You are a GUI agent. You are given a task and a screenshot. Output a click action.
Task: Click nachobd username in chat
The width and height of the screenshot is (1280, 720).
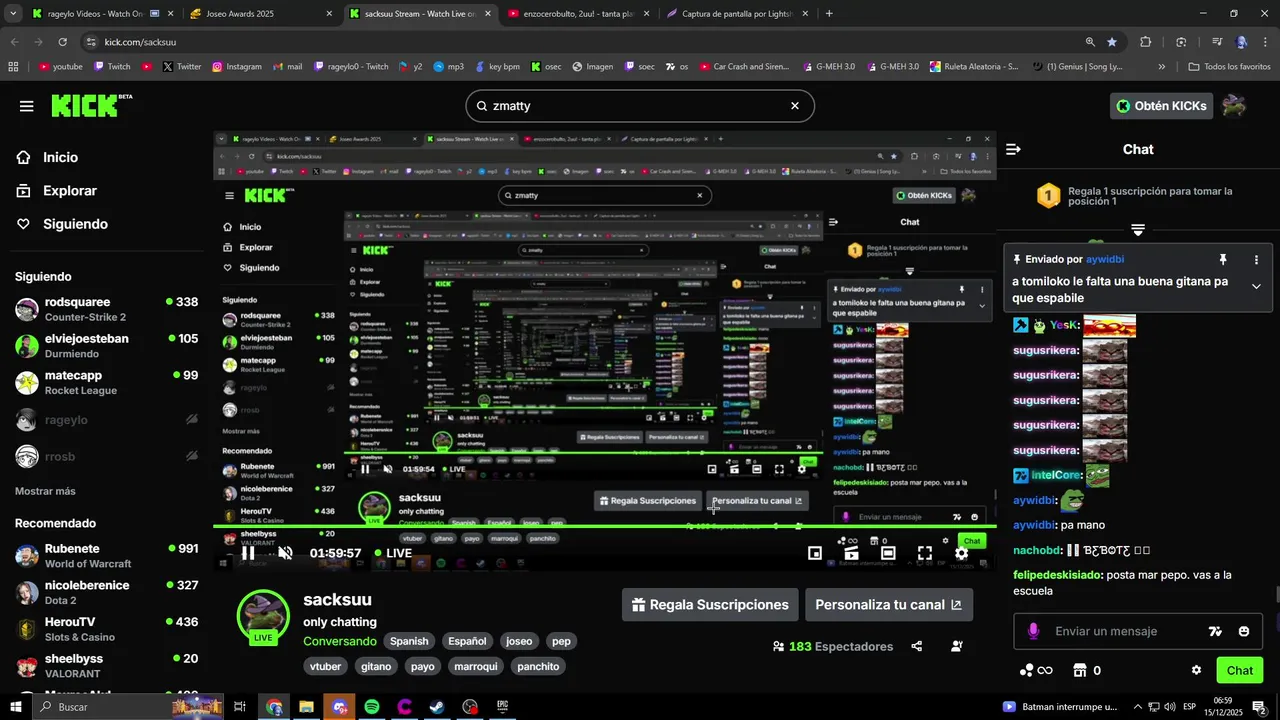pos(1037,550)
